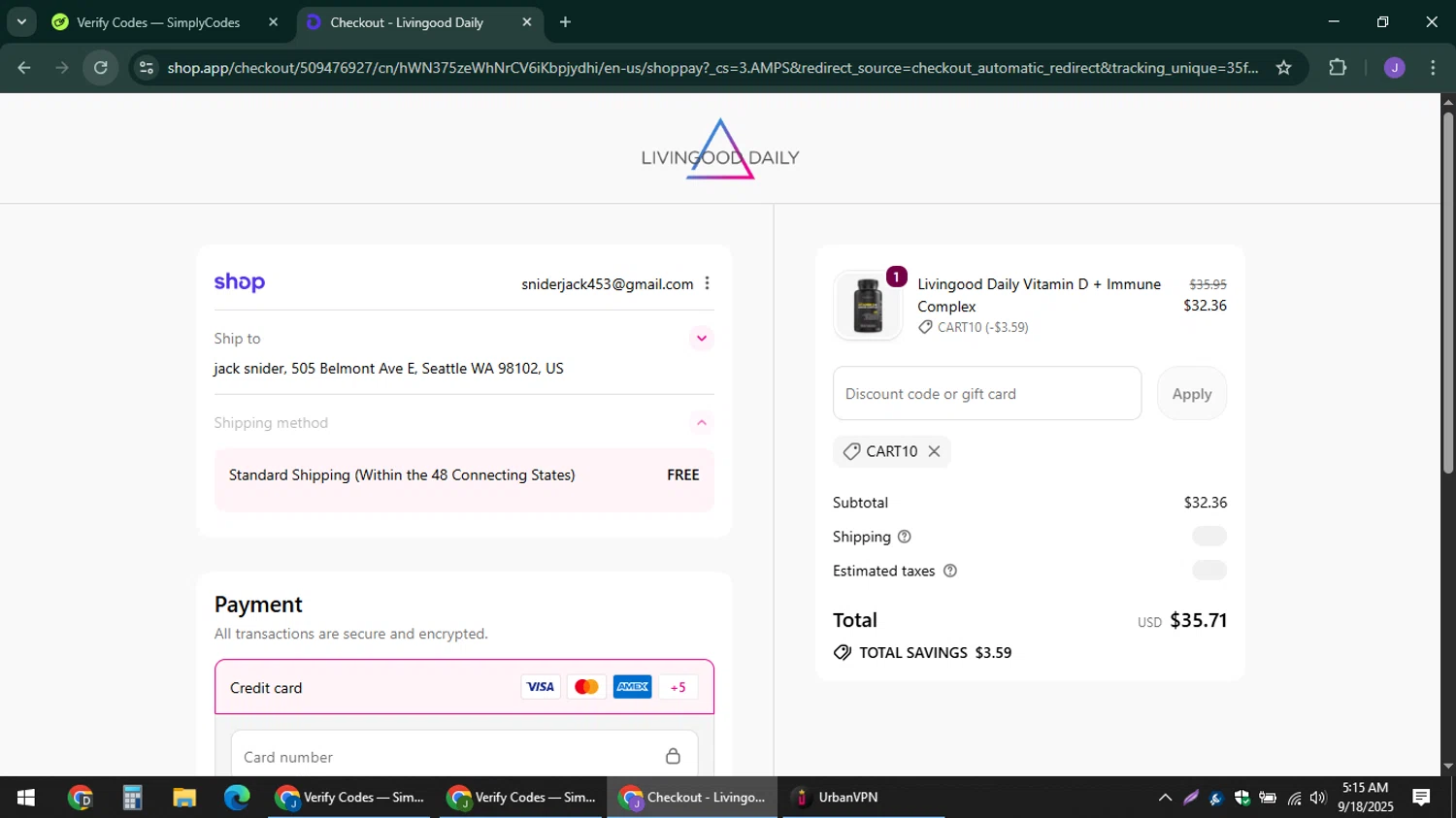Image resolution: width=1456 pixels, height=818 pixels.
Task: Open Microsoft Edge from taskbar
Action: tap(237, 798)
